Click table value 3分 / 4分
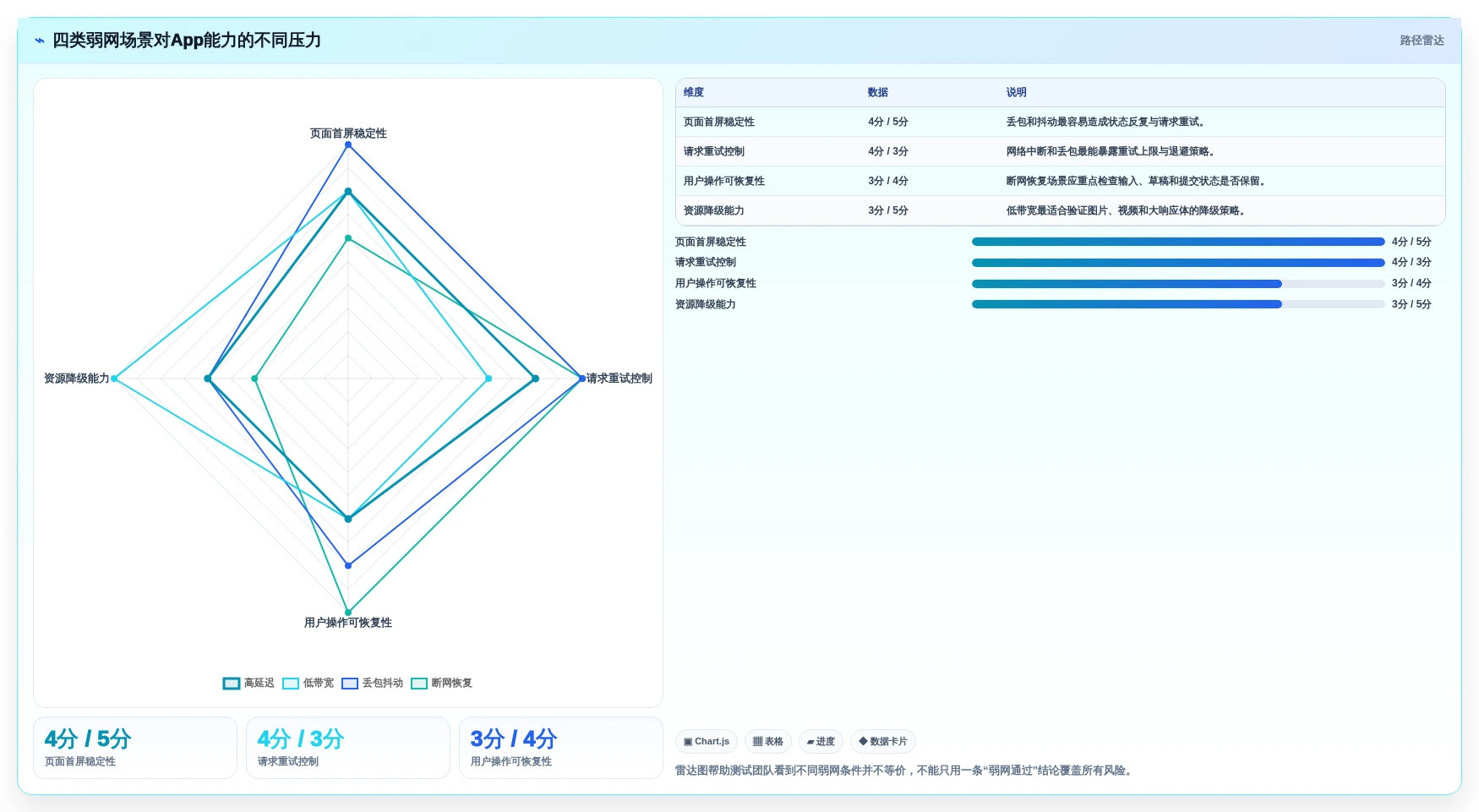Screen dimensions: 1479x812 coord(888,182)
